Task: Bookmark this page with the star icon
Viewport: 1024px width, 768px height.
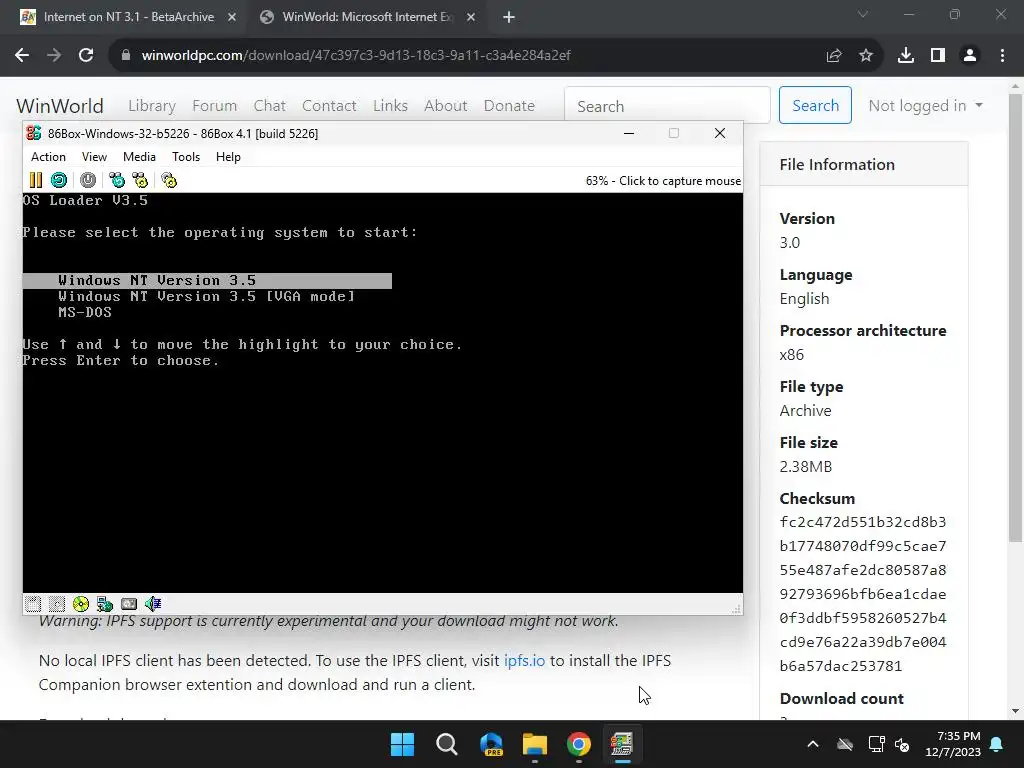Action: 866,56
